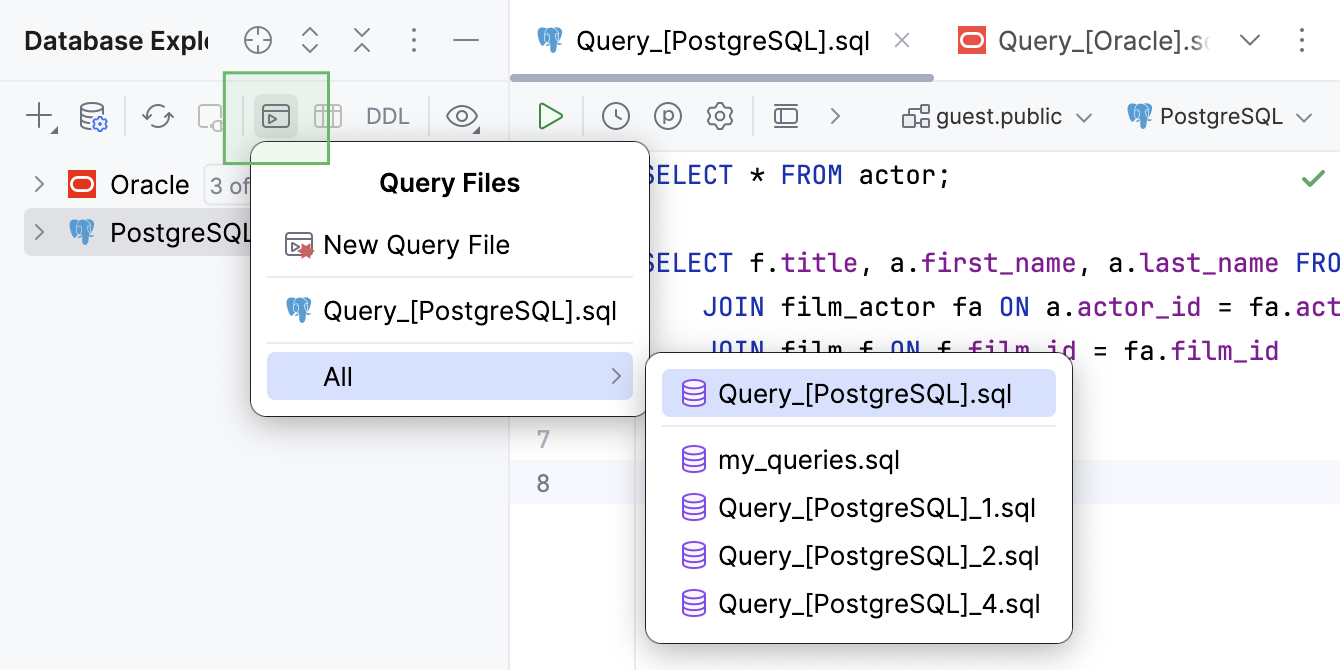Click the Explain Plan icon in the editor toolbar
This screenshot has width=1340, height=670.
click(x=669, y=116)
